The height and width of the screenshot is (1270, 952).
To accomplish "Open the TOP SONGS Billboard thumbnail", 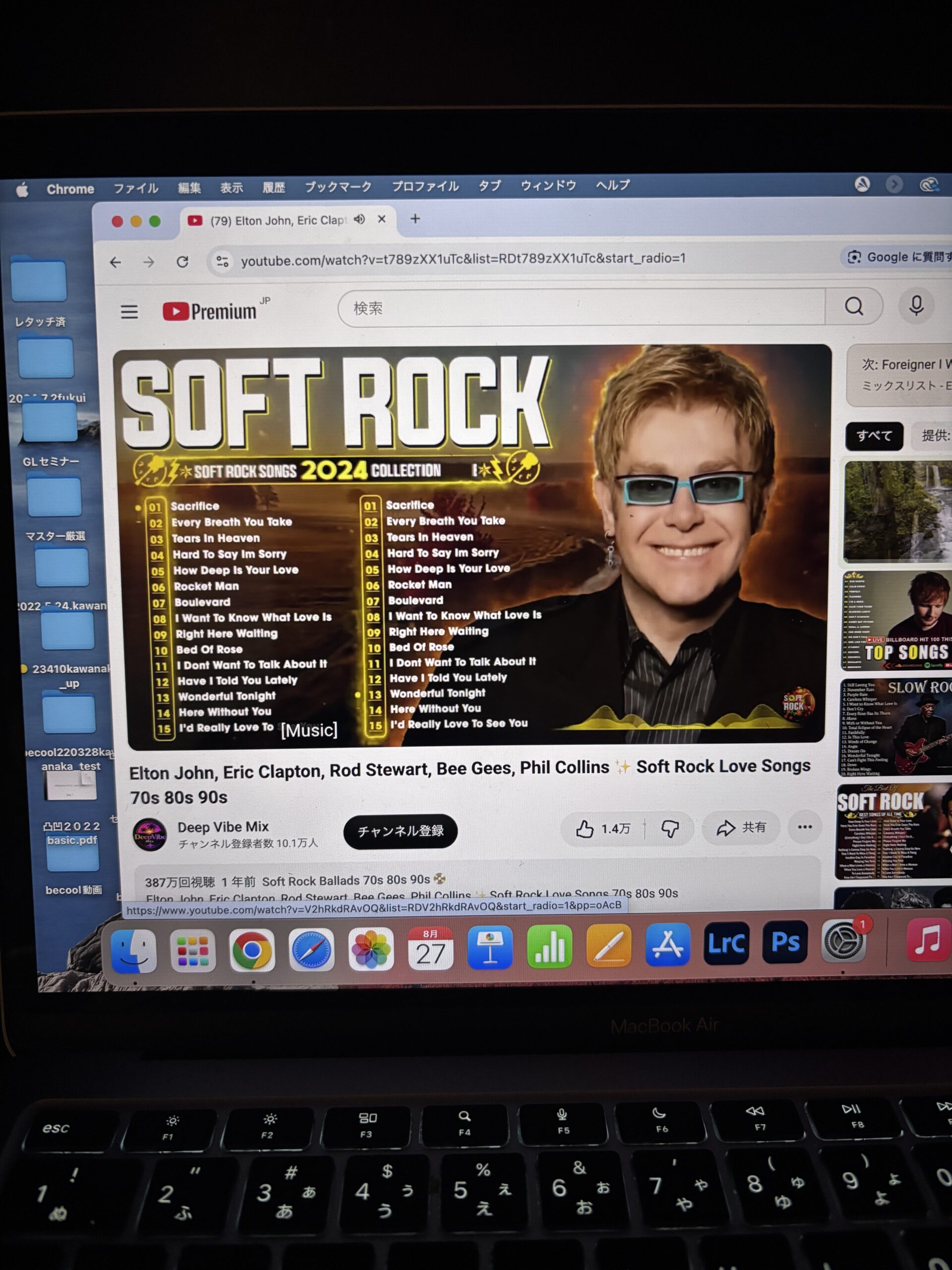I will (896, 621).
